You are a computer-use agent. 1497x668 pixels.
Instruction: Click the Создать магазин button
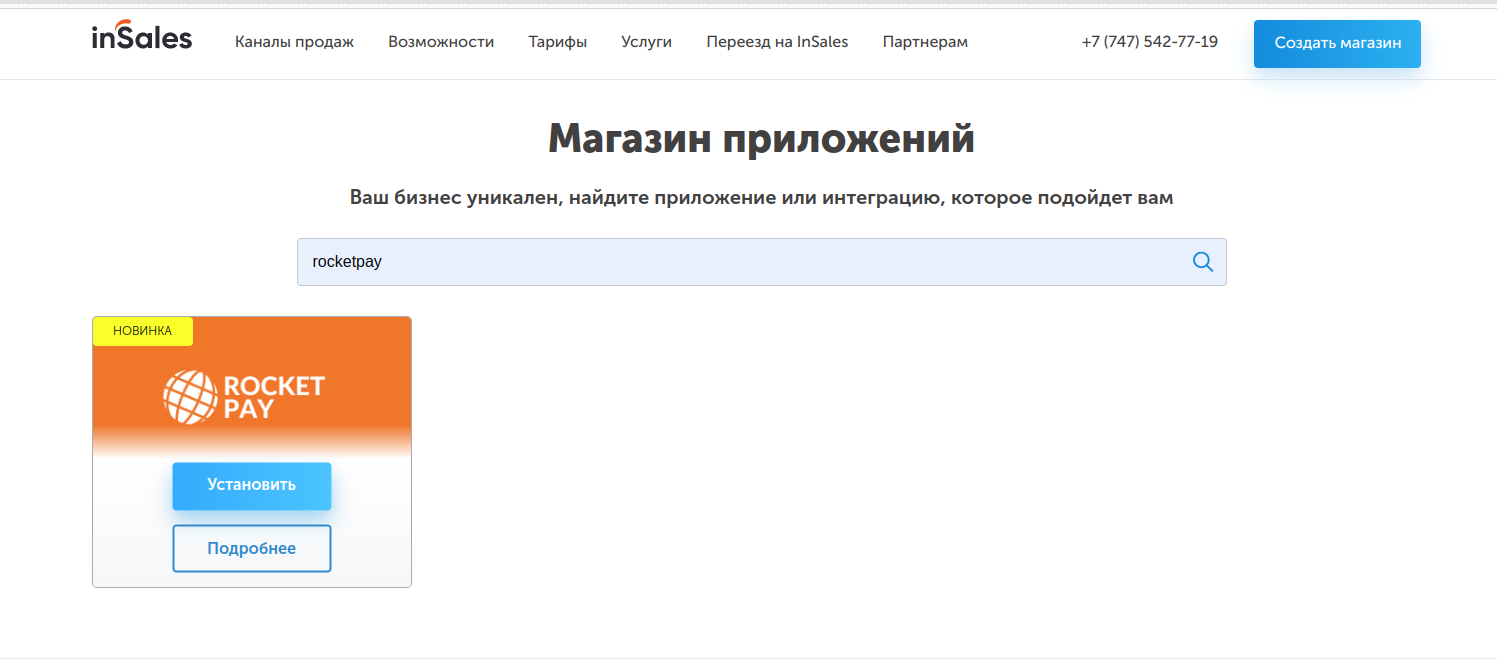[x=1337, y=43]
